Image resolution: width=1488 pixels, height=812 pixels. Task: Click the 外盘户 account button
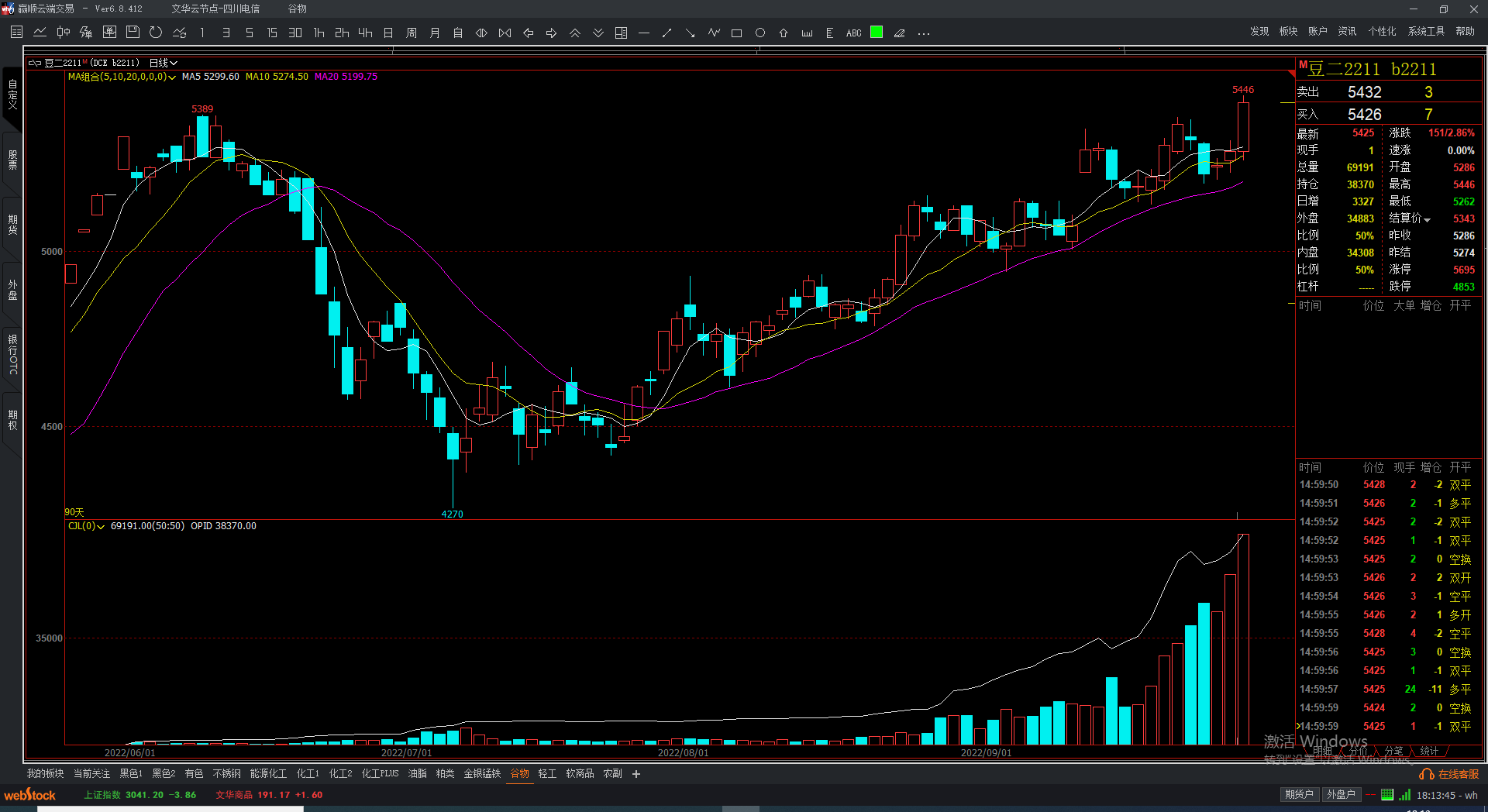pos(1341,794)
